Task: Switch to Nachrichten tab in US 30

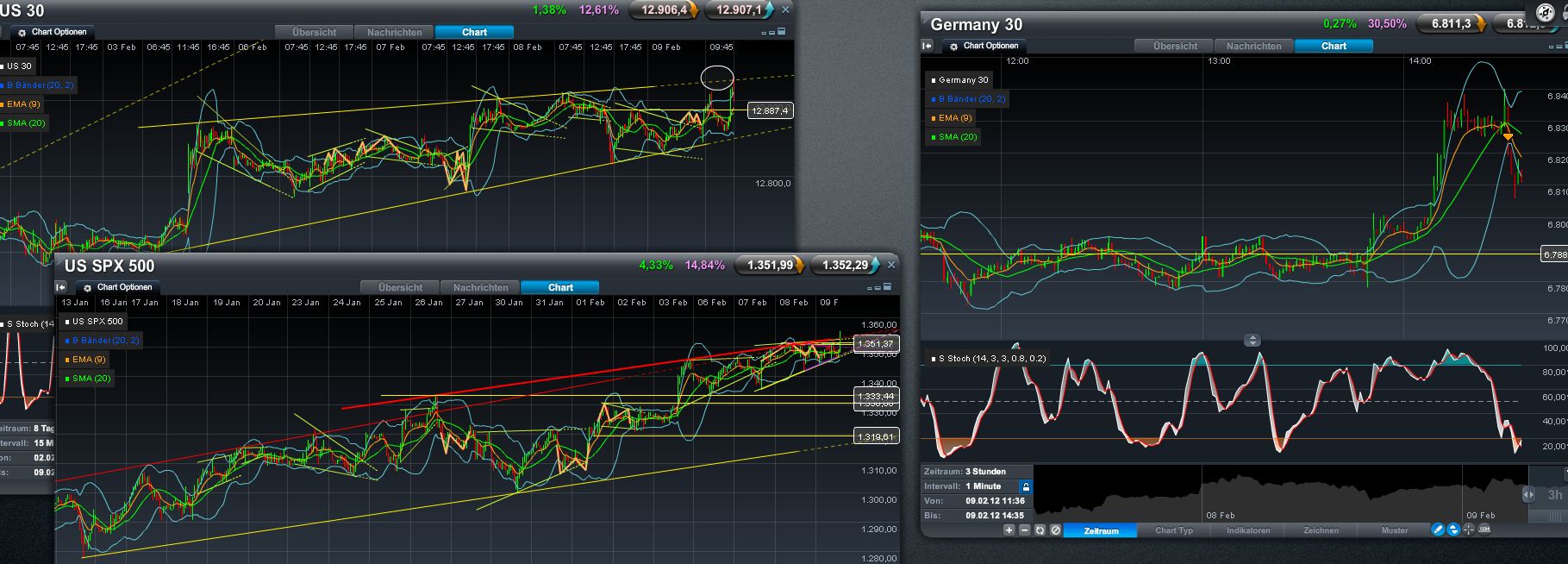Action: pyautogui.click(x=395, y=32)
